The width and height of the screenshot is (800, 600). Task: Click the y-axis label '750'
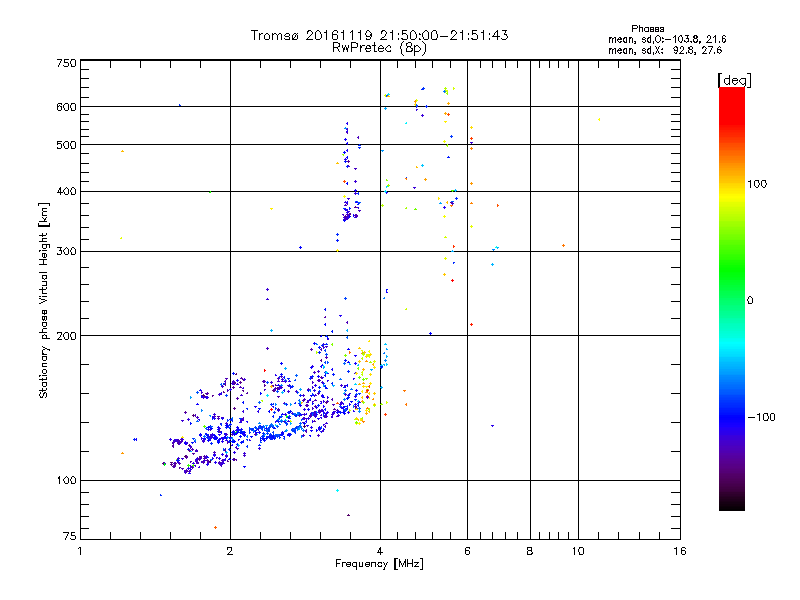[66, 63]
